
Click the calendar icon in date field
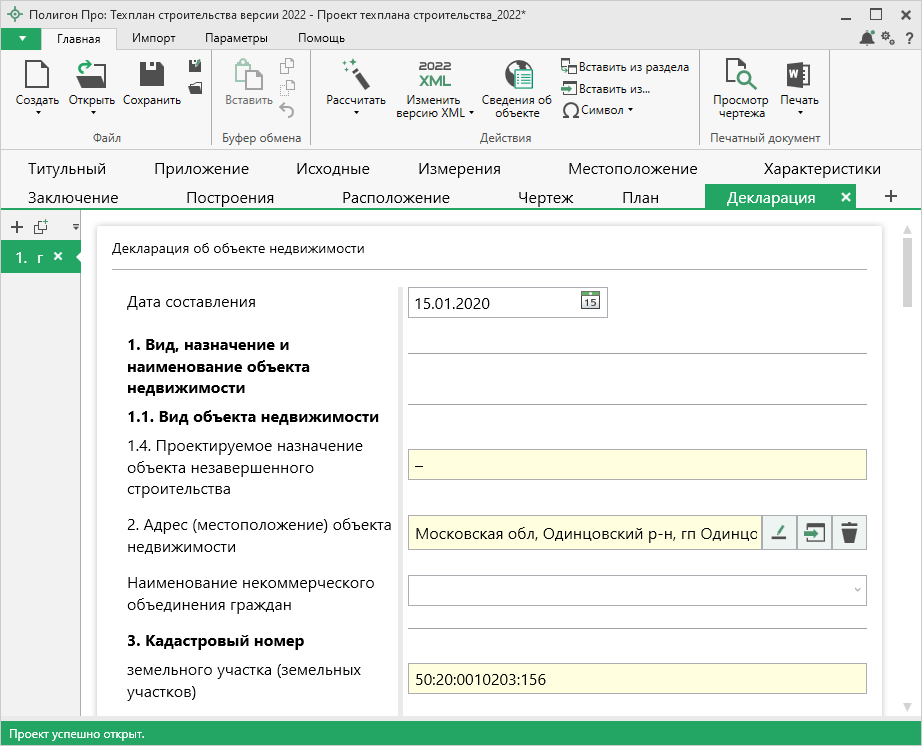coord(590,302)
